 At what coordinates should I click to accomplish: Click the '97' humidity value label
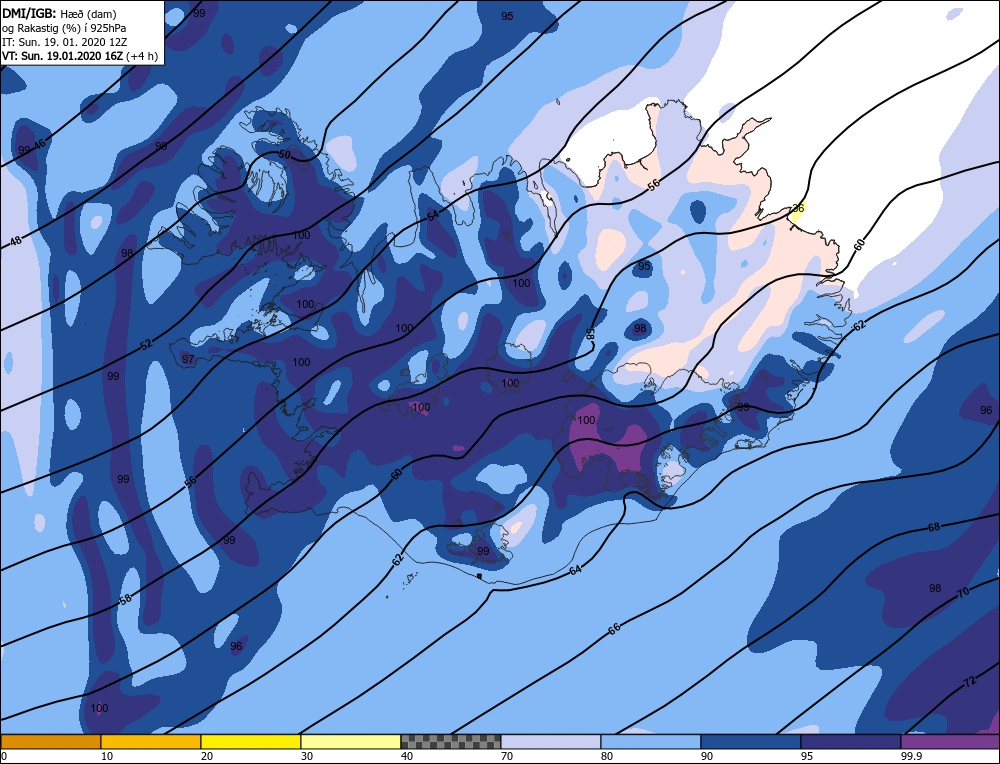(x=188, y=359)
